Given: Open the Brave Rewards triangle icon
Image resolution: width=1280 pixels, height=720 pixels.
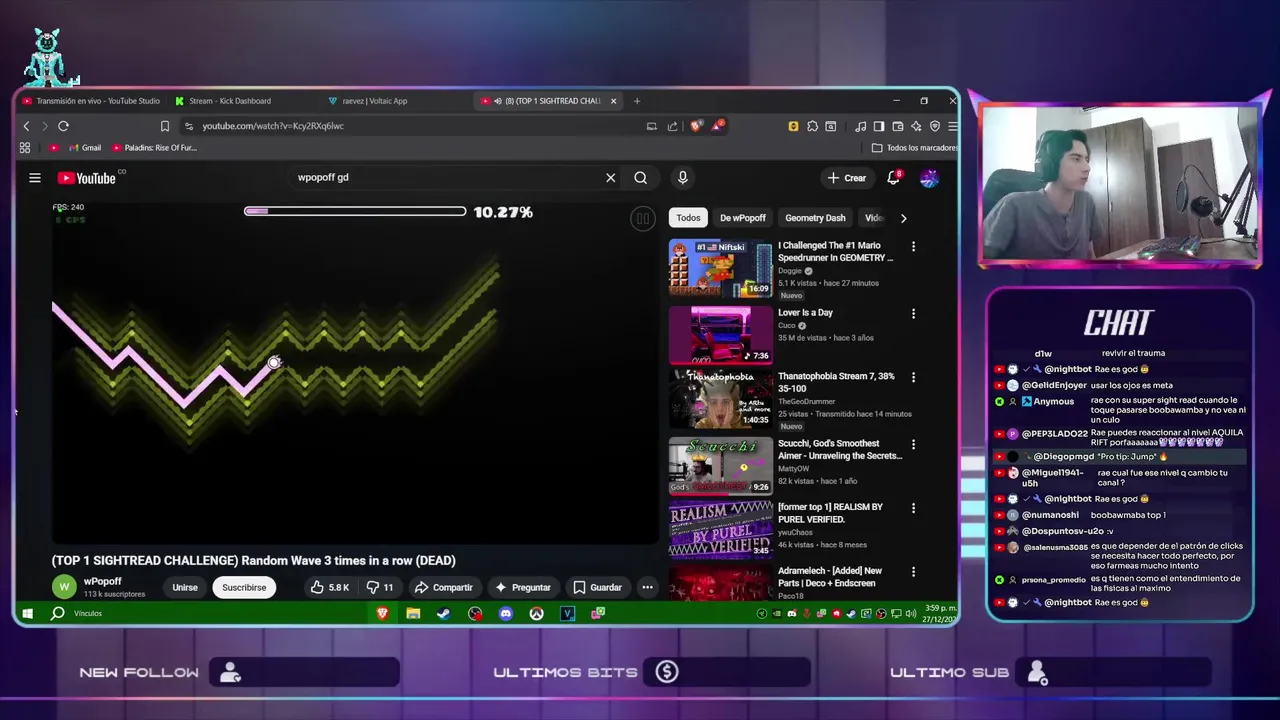Looking at the screenshot, I should click(718, 126).
